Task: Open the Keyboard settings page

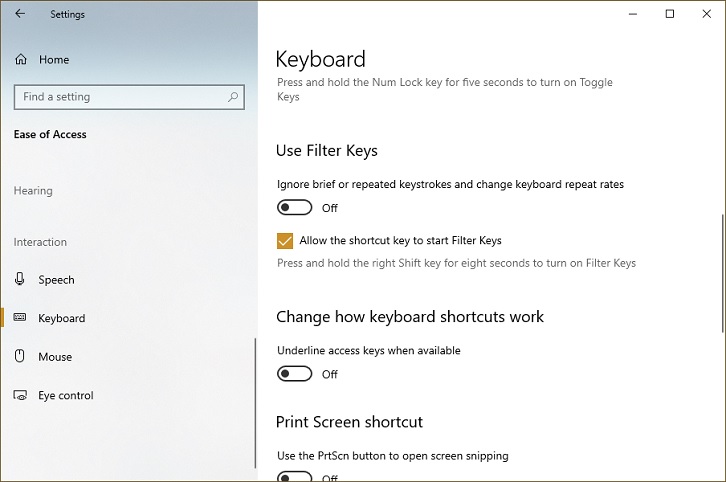Action: tap(62, 318)
